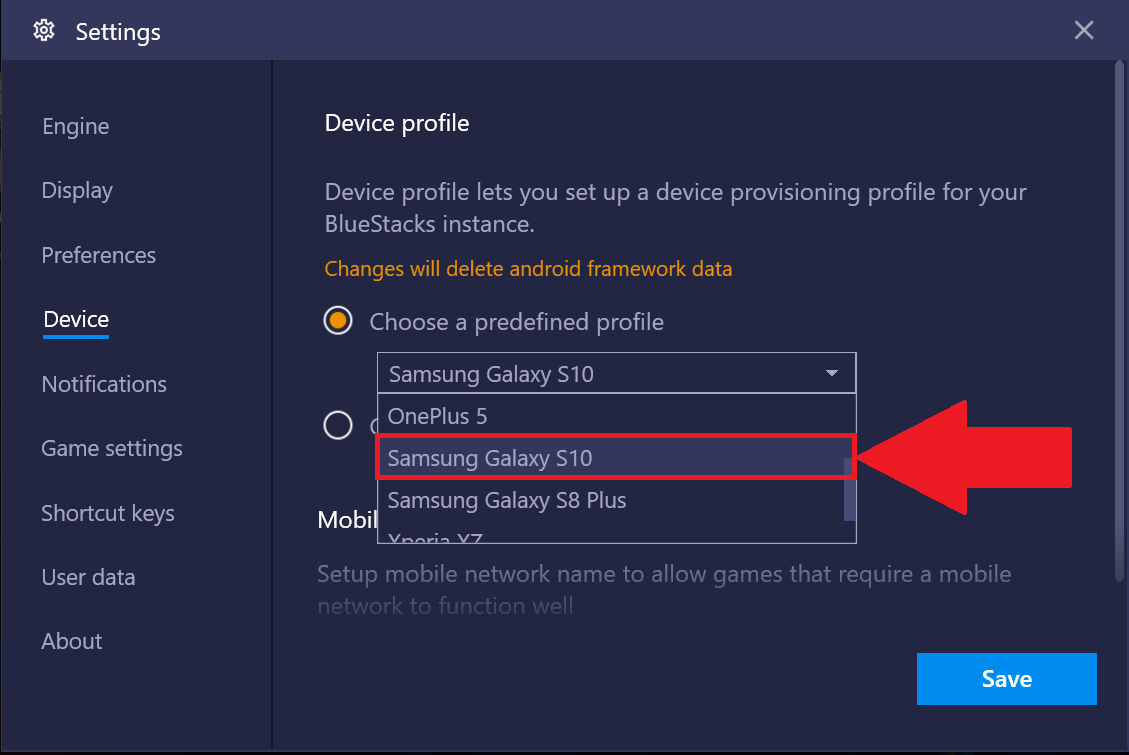1129x755 pixels.
Task: Click the dropdown arrow in combo box
Action: (832, 374)
